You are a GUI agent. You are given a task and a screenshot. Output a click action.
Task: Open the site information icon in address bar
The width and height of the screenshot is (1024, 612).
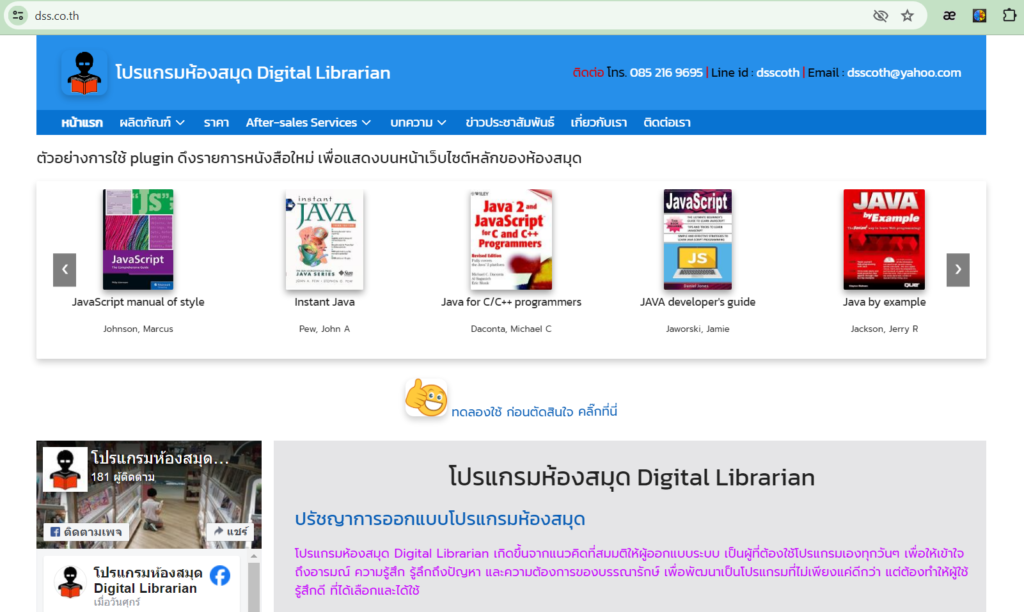[18, 15]
